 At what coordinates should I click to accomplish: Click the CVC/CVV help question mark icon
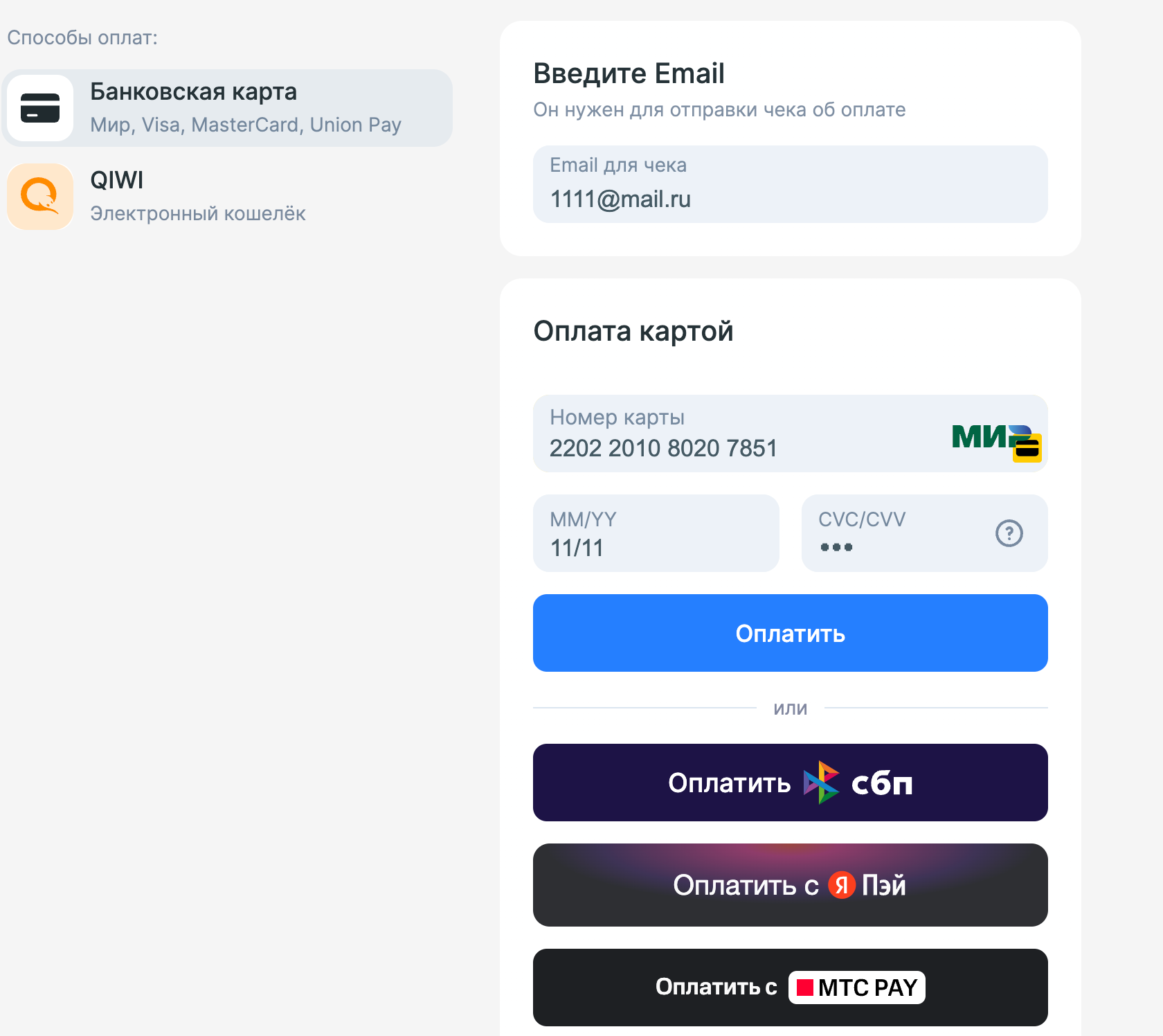pyautogui.click(x=1009, y=533)
